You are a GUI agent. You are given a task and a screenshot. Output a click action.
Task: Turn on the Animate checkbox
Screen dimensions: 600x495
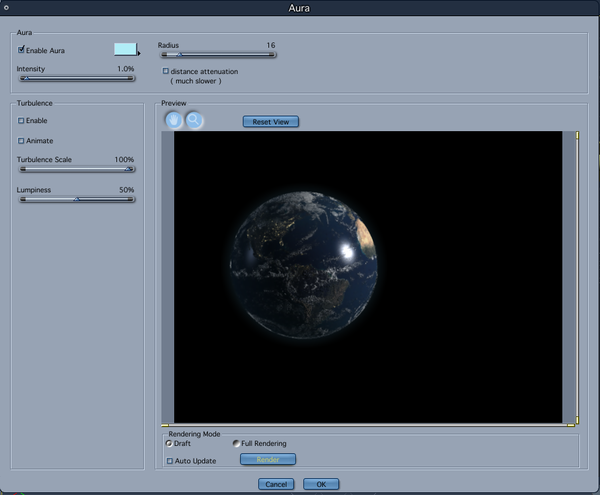[21, 141]
